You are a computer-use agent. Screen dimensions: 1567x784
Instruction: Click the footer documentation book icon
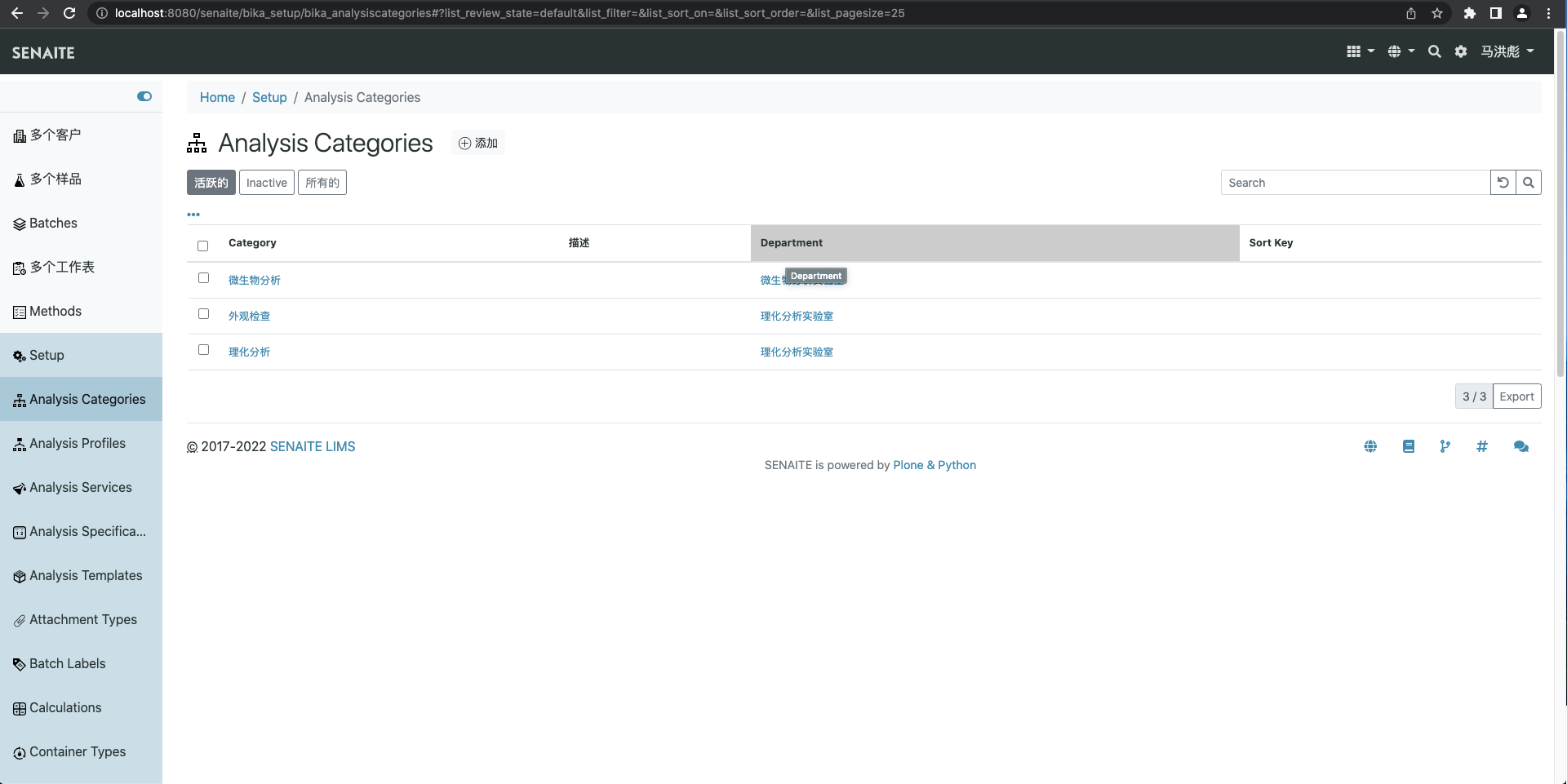[x=1408, y=446]
